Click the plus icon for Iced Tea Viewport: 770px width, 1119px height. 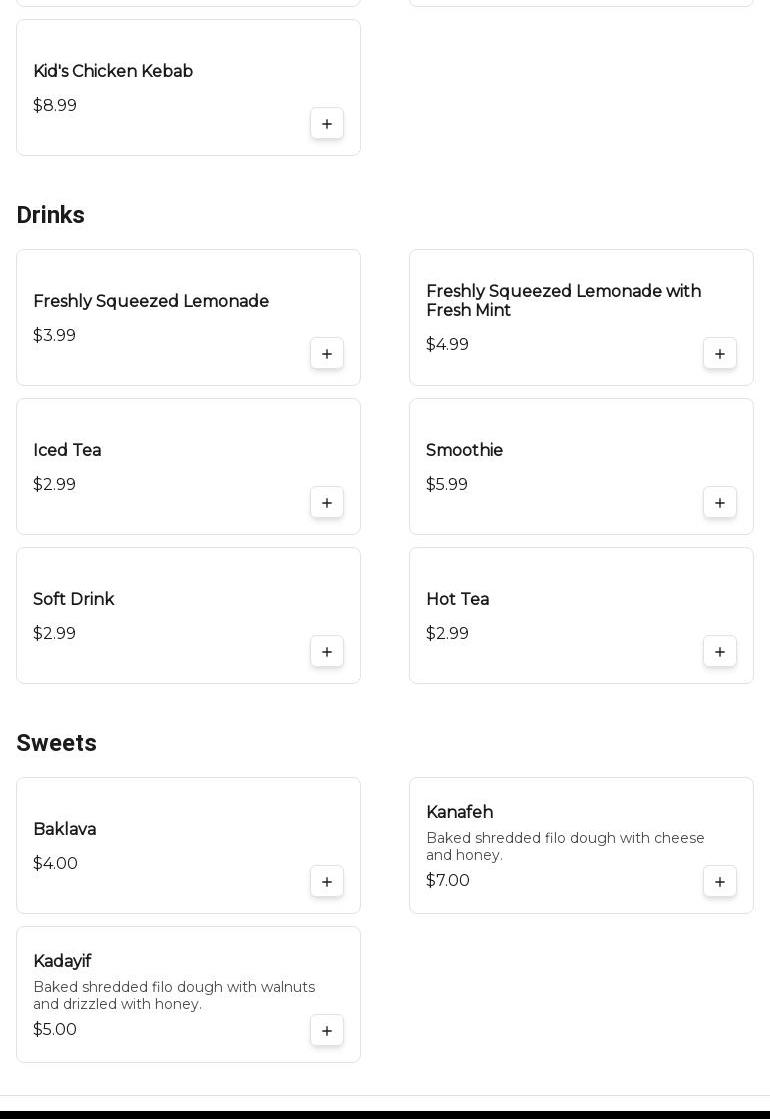327,503
